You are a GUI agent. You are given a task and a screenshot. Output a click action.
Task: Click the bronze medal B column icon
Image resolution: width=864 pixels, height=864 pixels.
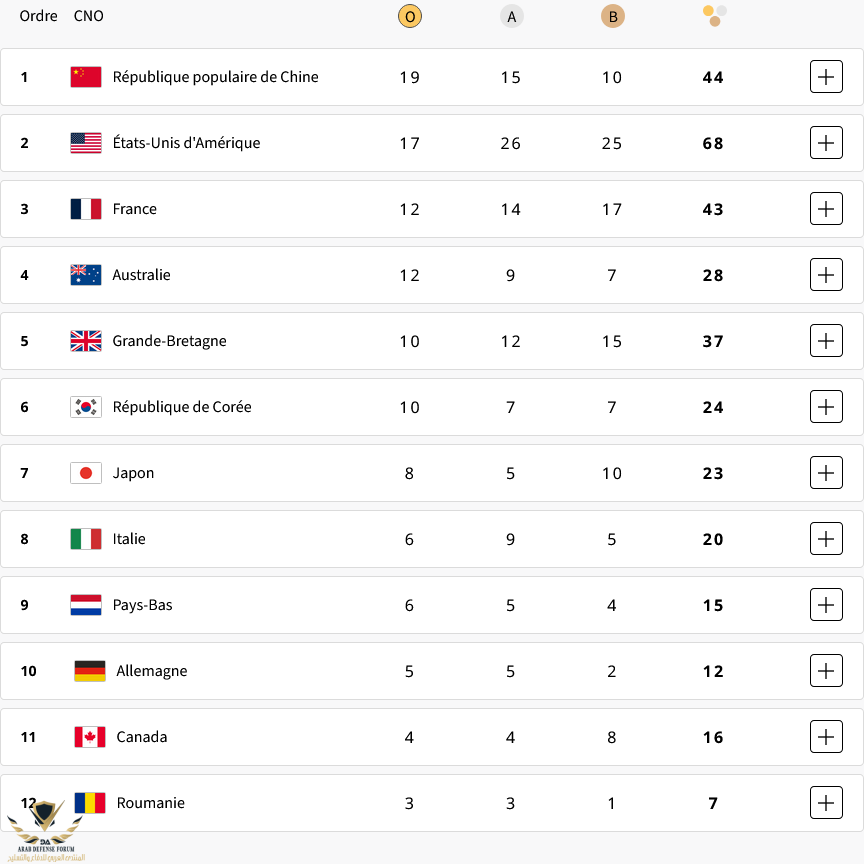(x=613, y=17)
